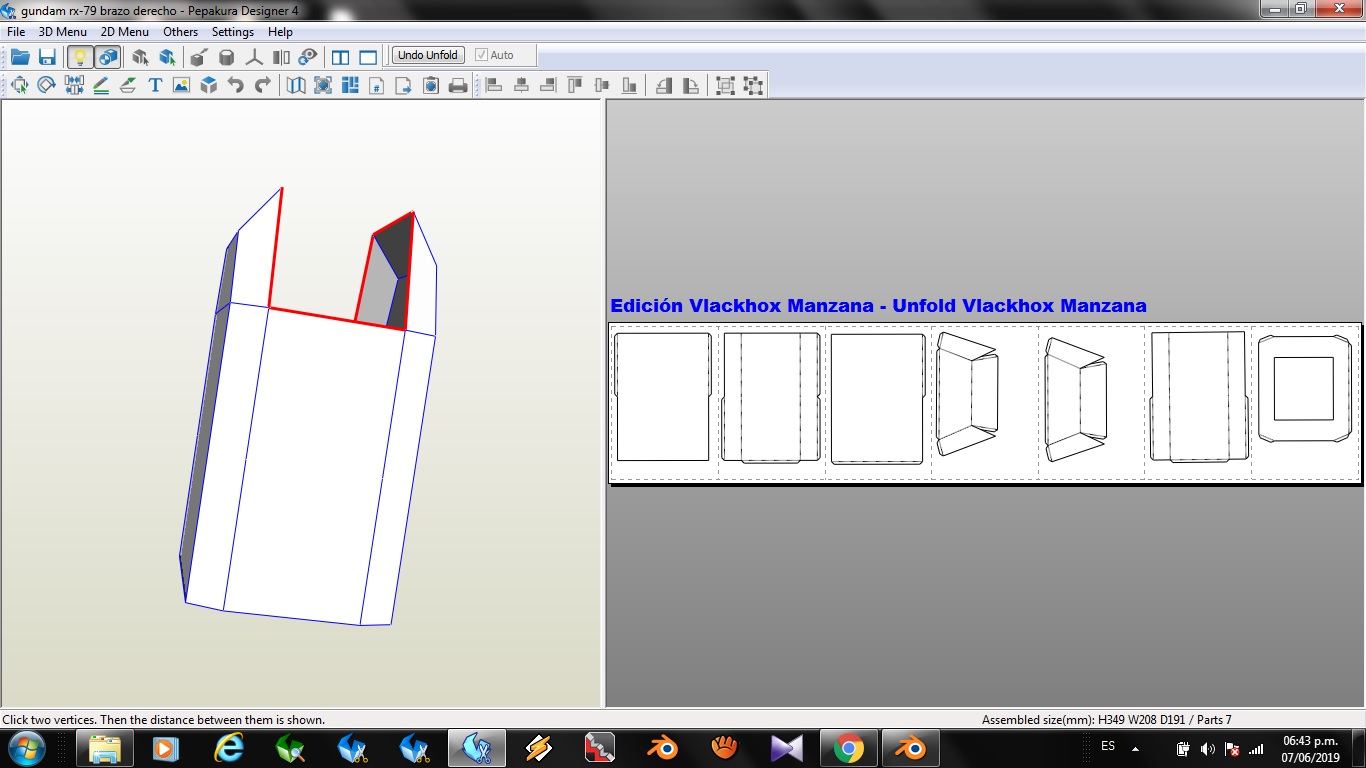Viewport: 1366px width, 768px height.
Task: Toggle the Auto checkbox
Action: pos(482,55)
